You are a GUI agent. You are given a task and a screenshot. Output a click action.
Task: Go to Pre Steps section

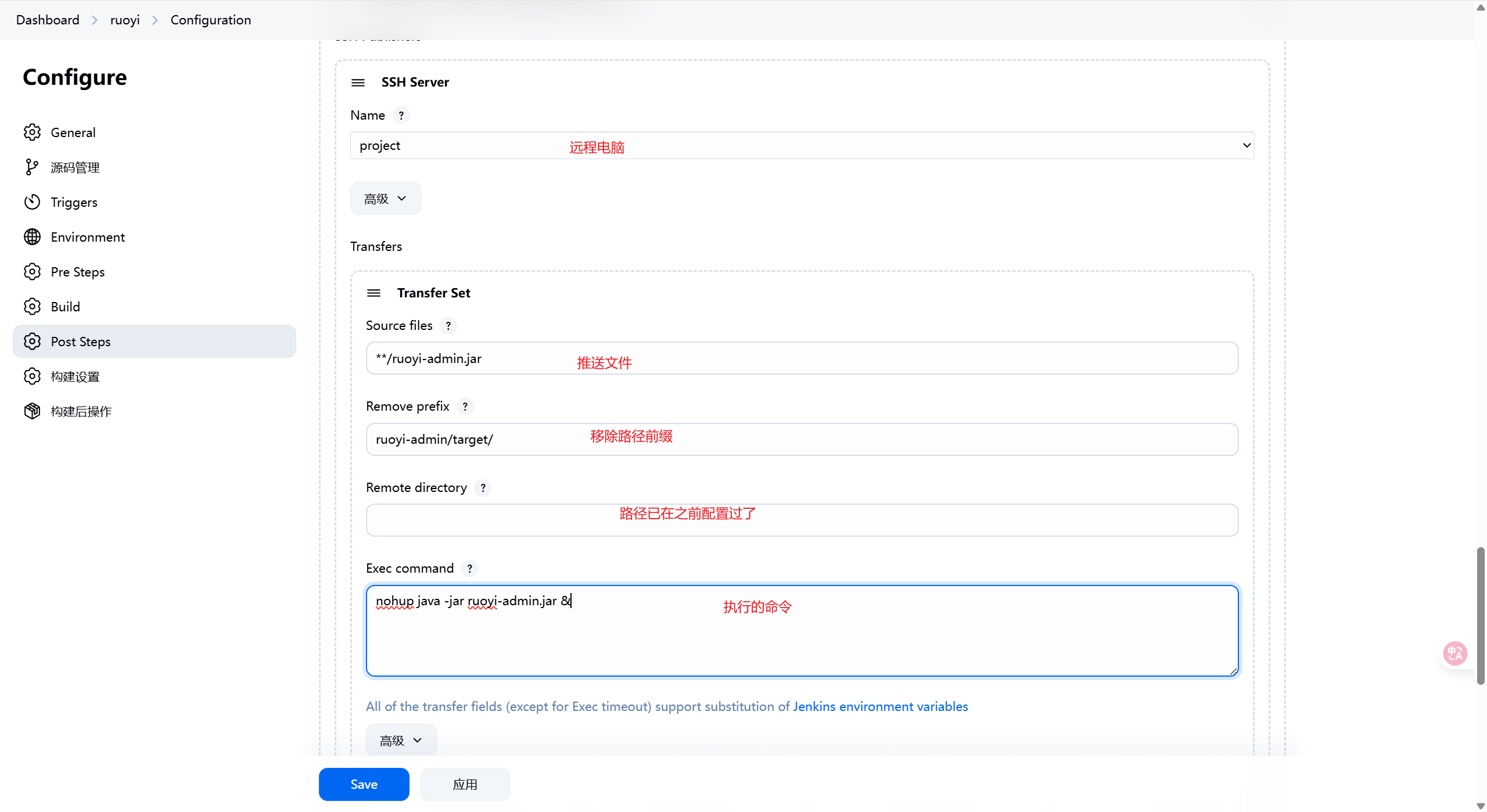tap(78, 272)
